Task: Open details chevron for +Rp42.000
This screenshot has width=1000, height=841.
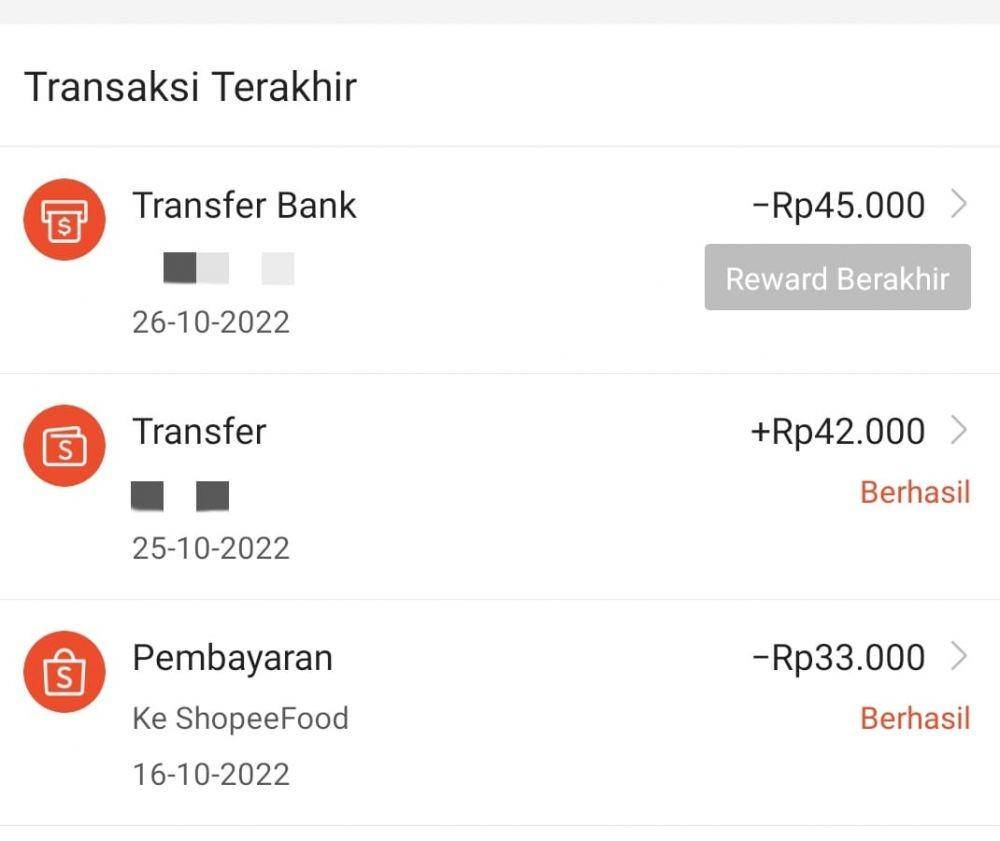Action: [959, 430]
